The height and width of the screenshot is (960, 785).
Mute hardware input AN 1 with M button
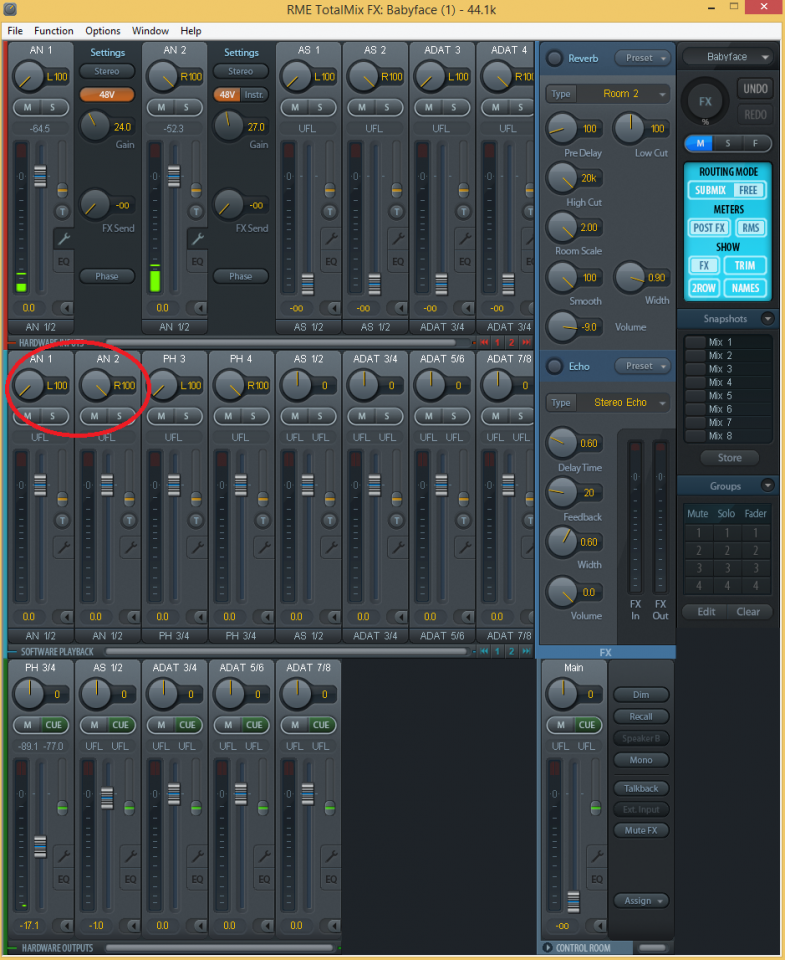28,107
